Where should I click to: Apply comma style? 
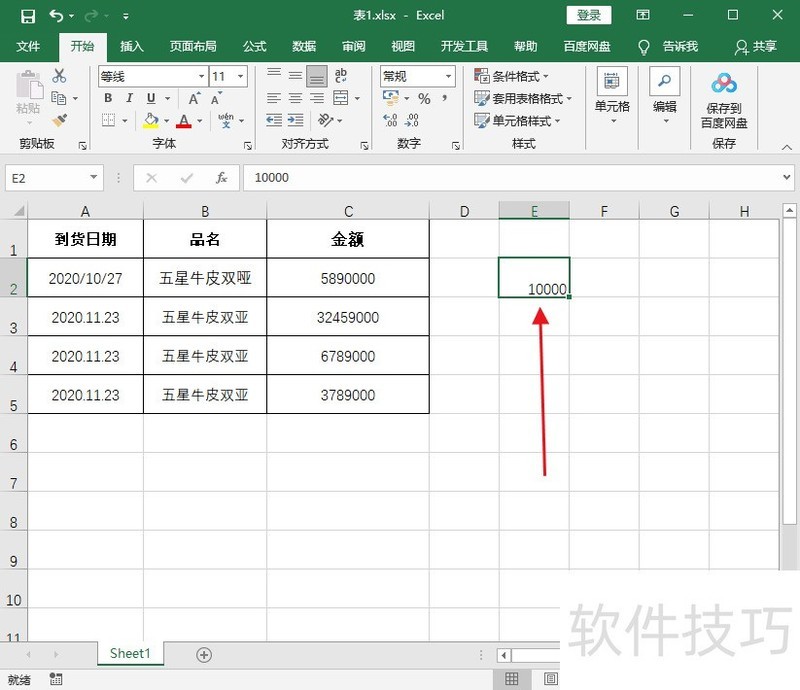(x=445, y=98)
